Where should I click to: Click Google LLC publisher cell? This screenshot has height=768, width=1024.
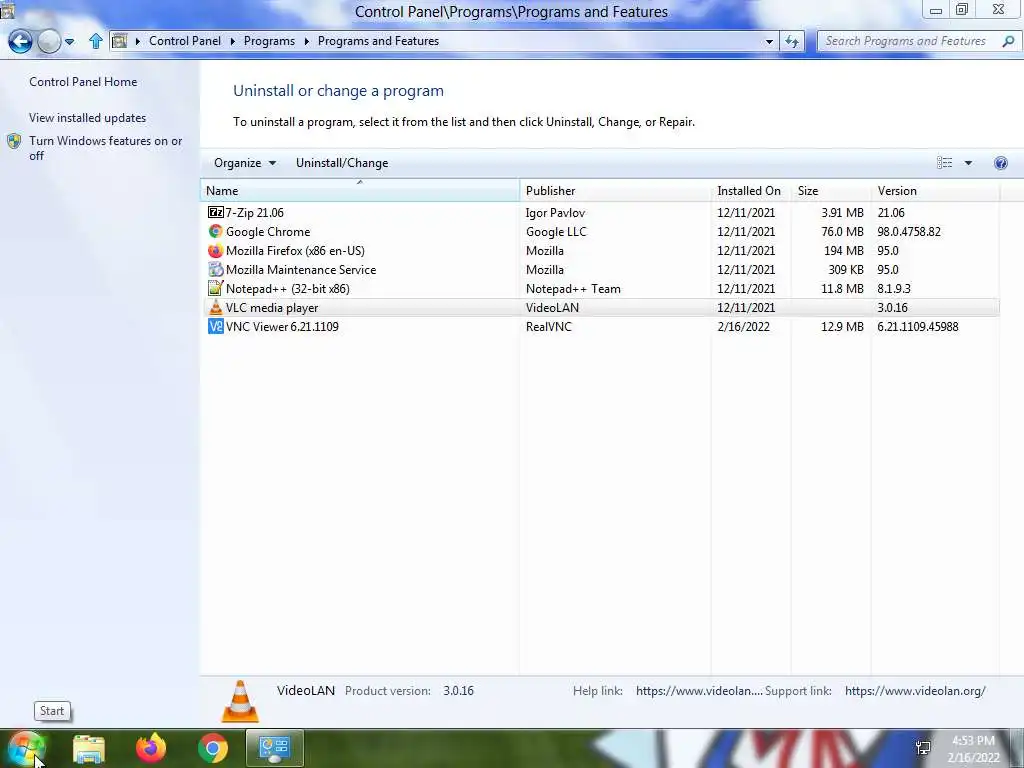pos(556,232)
